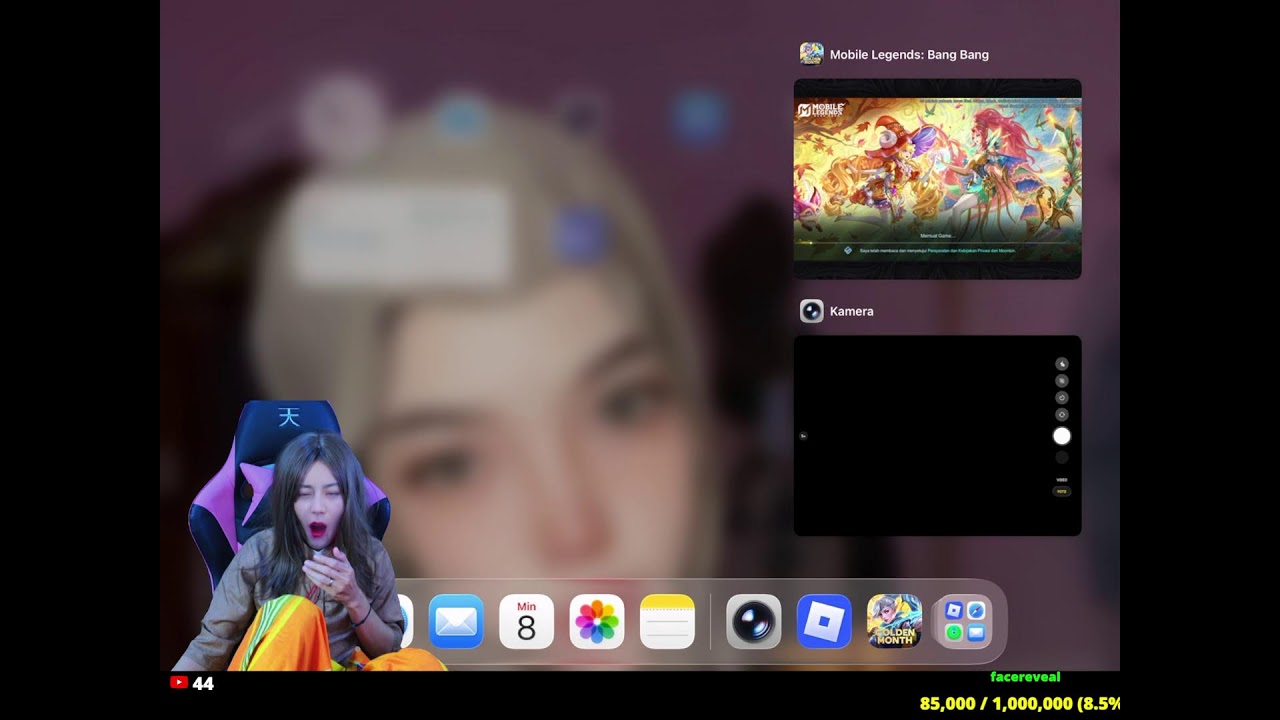This screenshot has width=1280, height=720.
Task: Launch Roblox from the dock
Action: [x=824, y=621]
